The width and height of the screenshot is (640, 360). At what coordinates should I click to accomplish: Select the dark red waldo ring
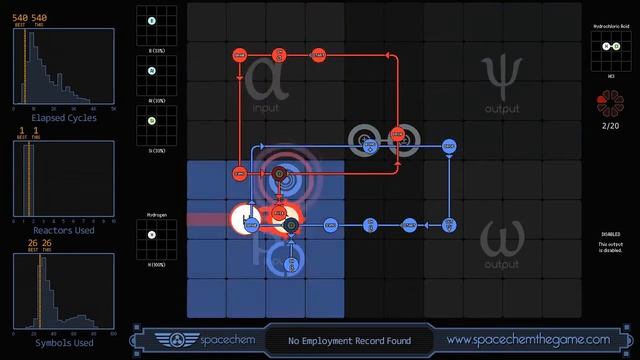click(x=279, y=174)
